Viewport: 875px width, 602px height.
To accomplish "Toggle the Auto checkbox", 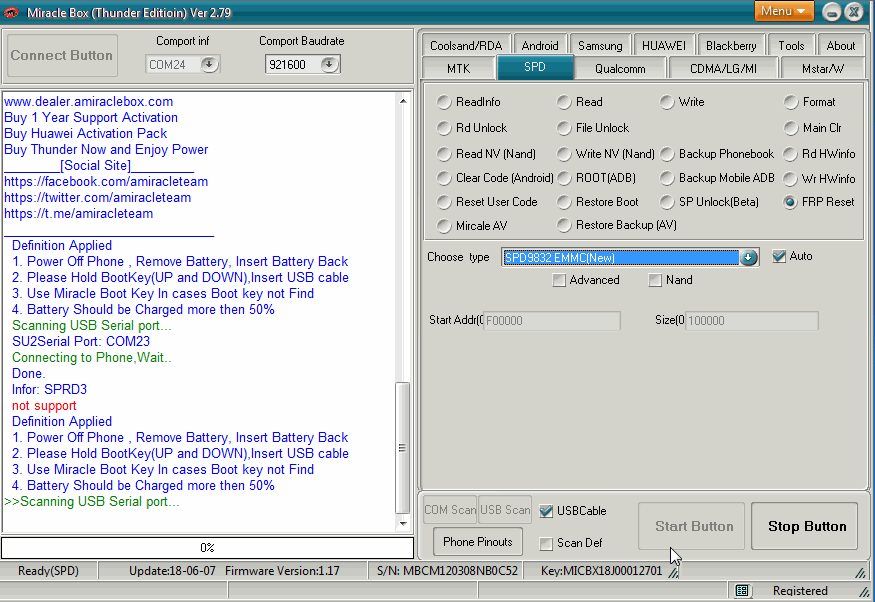I will pos(779,257).
